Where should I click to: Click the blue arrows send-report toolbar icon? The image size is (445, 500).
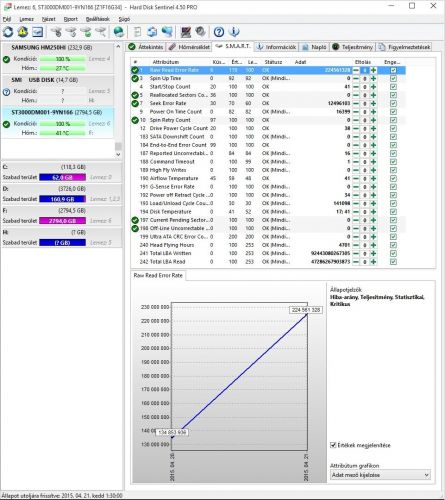click(152, 32)
